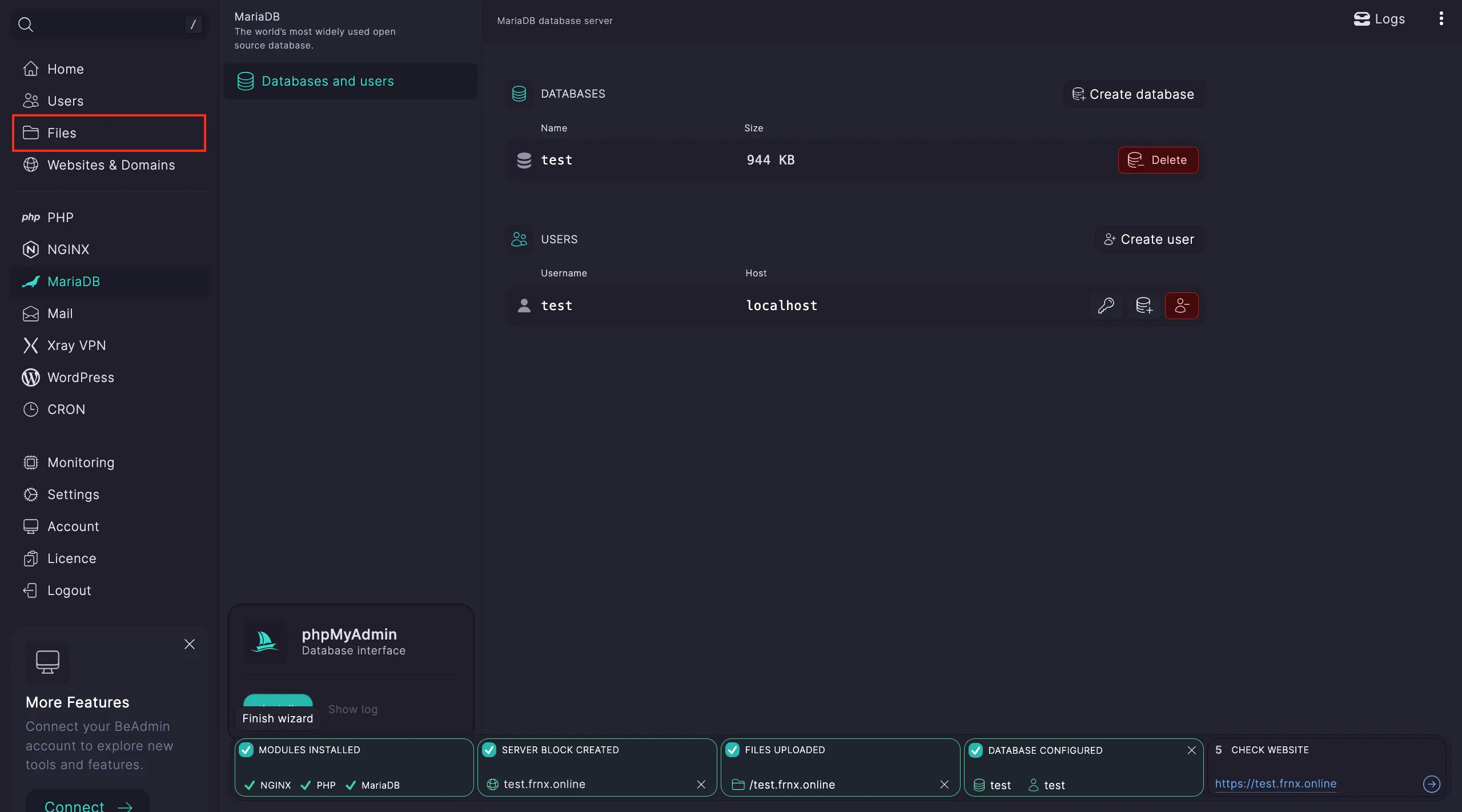Screen dimensions: 1462x812
Task: Click Modules Installed check mark
Action: coord(246,750)
